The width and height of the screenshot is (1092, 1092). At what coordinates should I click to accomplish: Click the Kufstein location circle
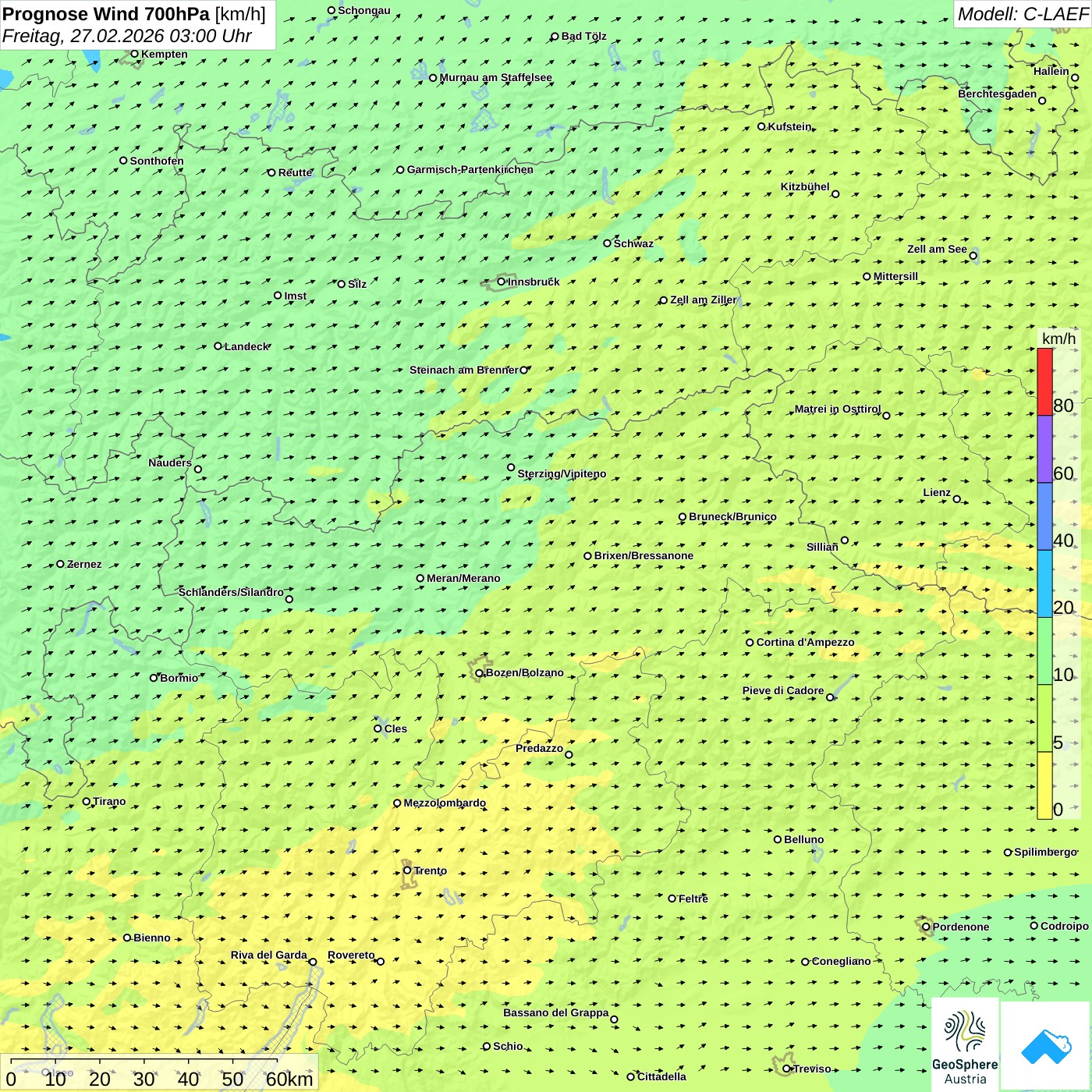(x=762, y=126)
